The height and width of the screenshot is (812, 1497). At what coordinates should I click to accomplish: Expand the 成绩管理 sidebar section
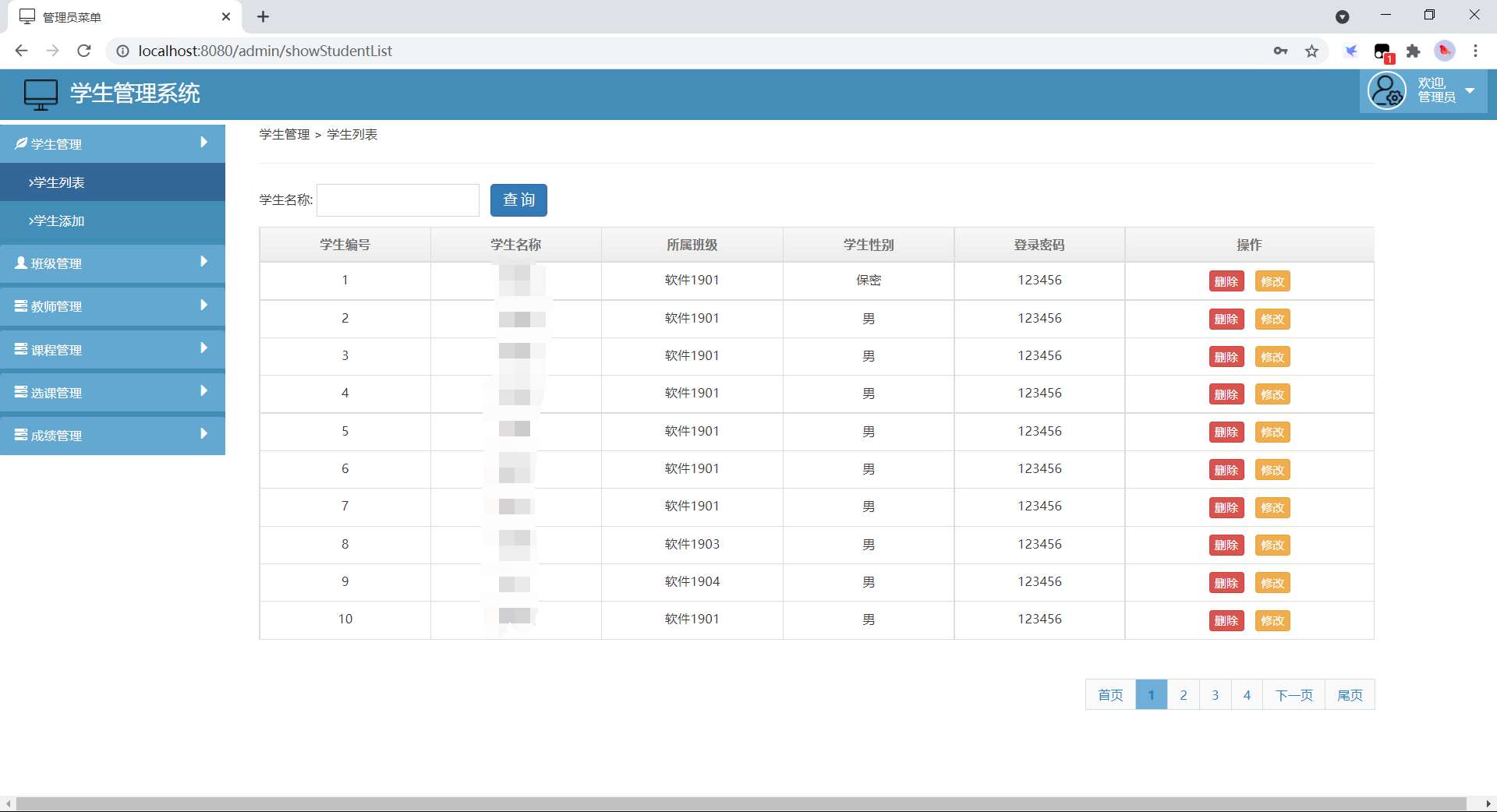point(112,435)
